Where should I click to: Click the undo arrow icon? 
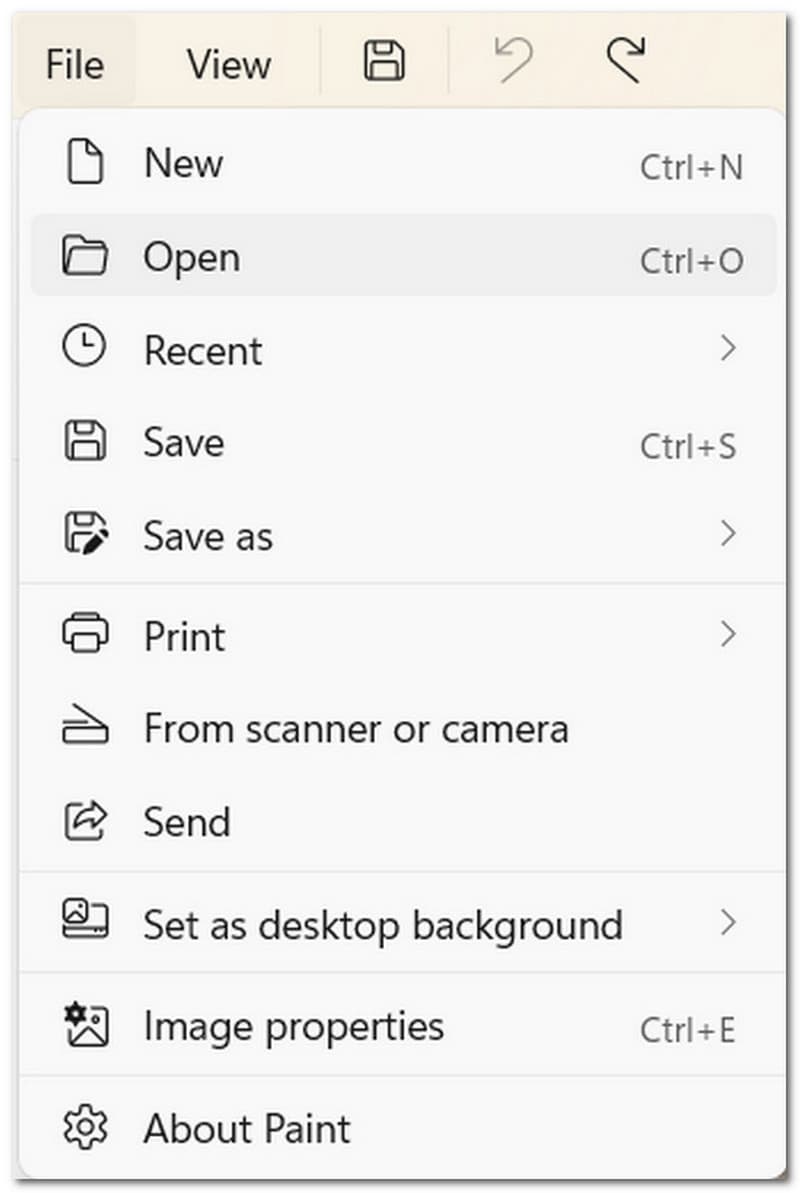[x=513, y=62]
